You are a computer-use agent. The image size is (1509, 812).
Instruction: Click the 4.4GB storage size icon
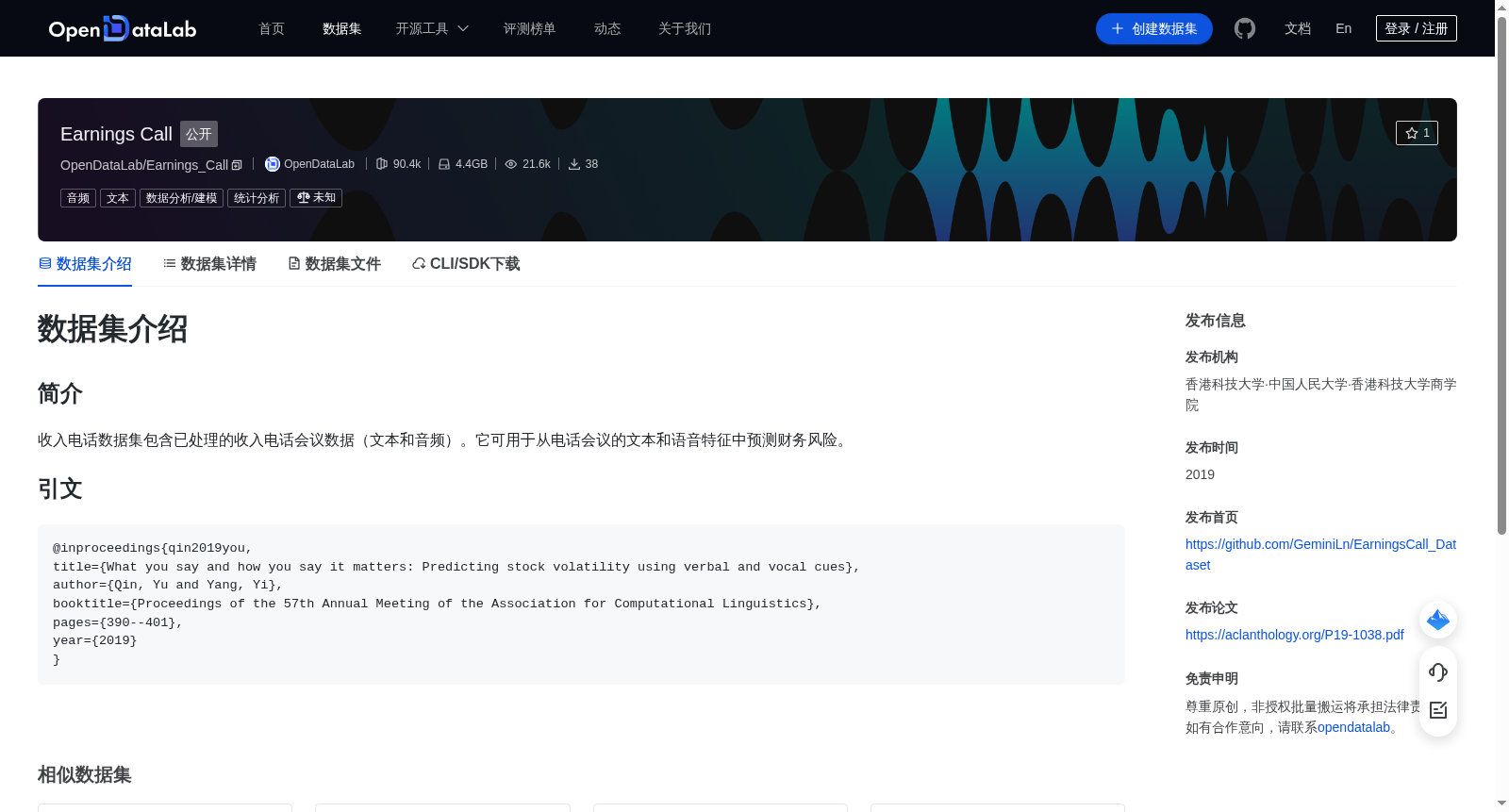(x=444, y=164)
